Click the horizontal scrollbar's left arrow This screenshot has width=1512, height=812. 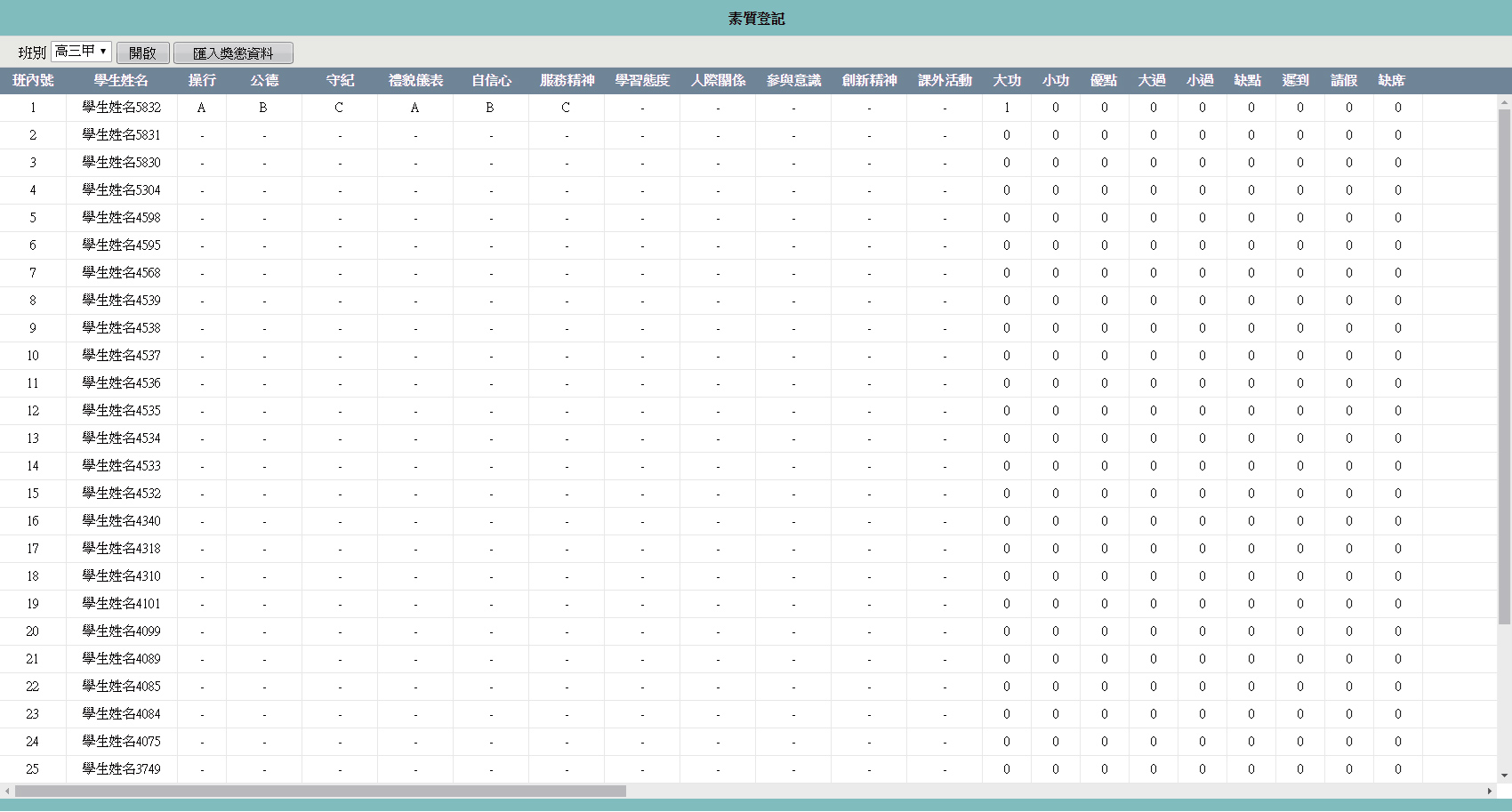coord(7,791)
